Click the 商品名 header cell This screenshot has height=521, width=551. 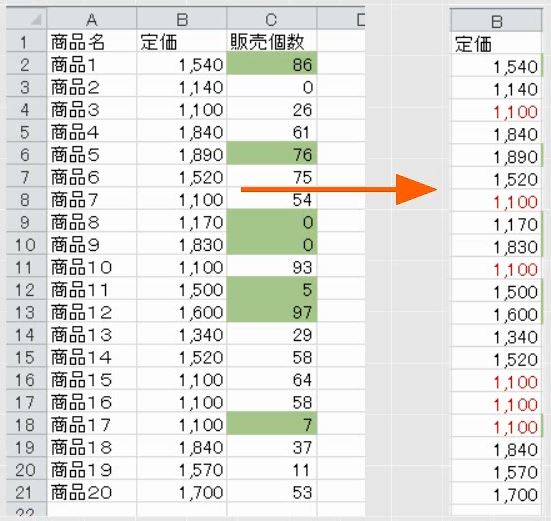coord(91,41)
